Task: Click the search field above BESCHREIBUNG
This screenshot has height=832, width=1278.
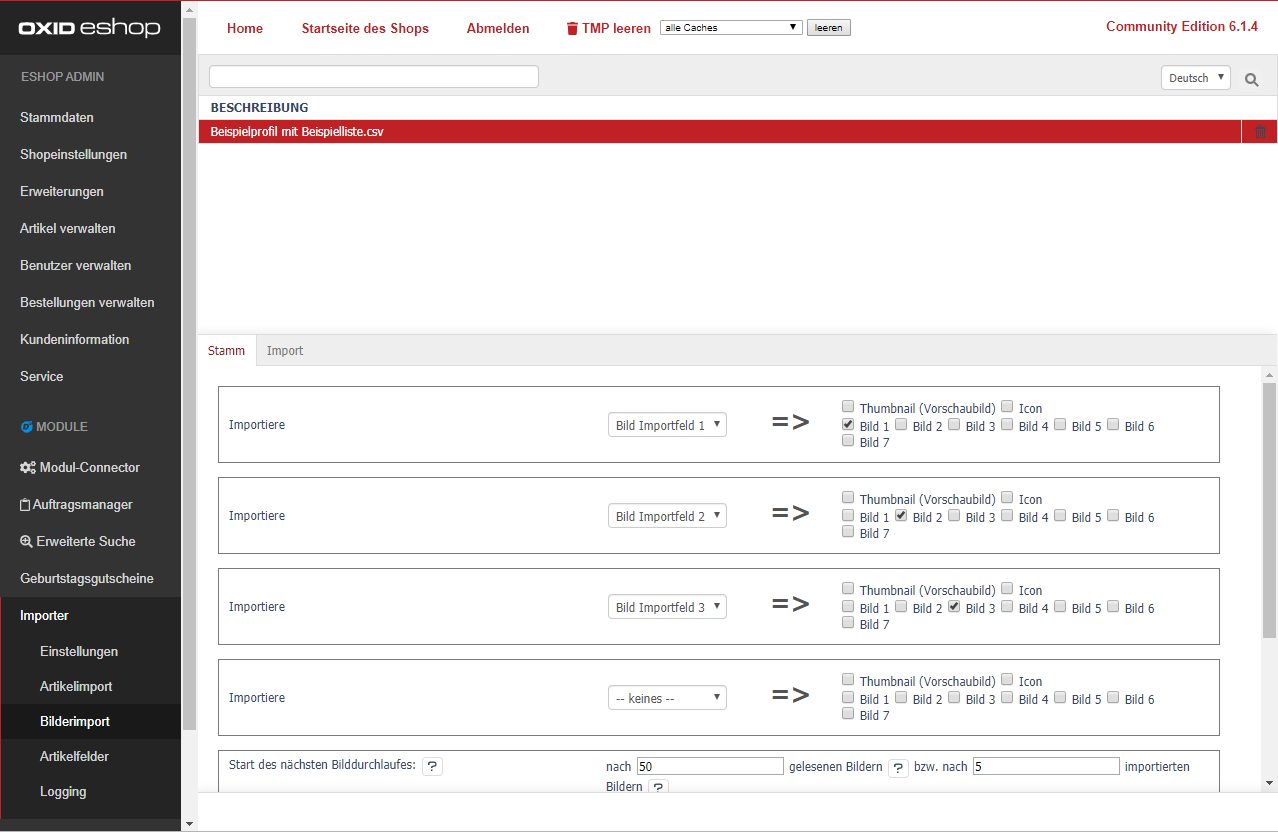Action: pos(374,77)
